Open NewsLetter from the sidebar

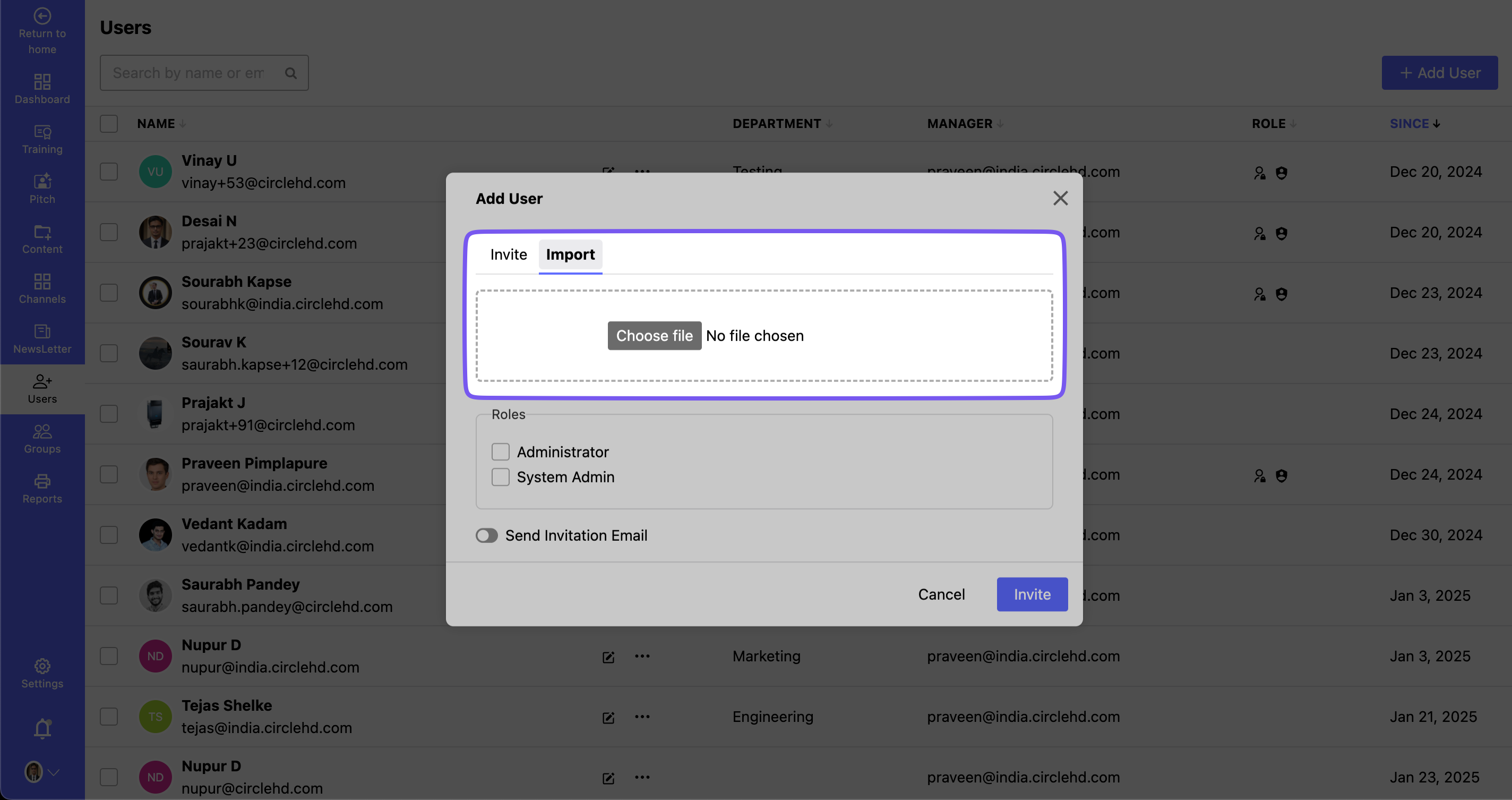[x=42, y=338]
